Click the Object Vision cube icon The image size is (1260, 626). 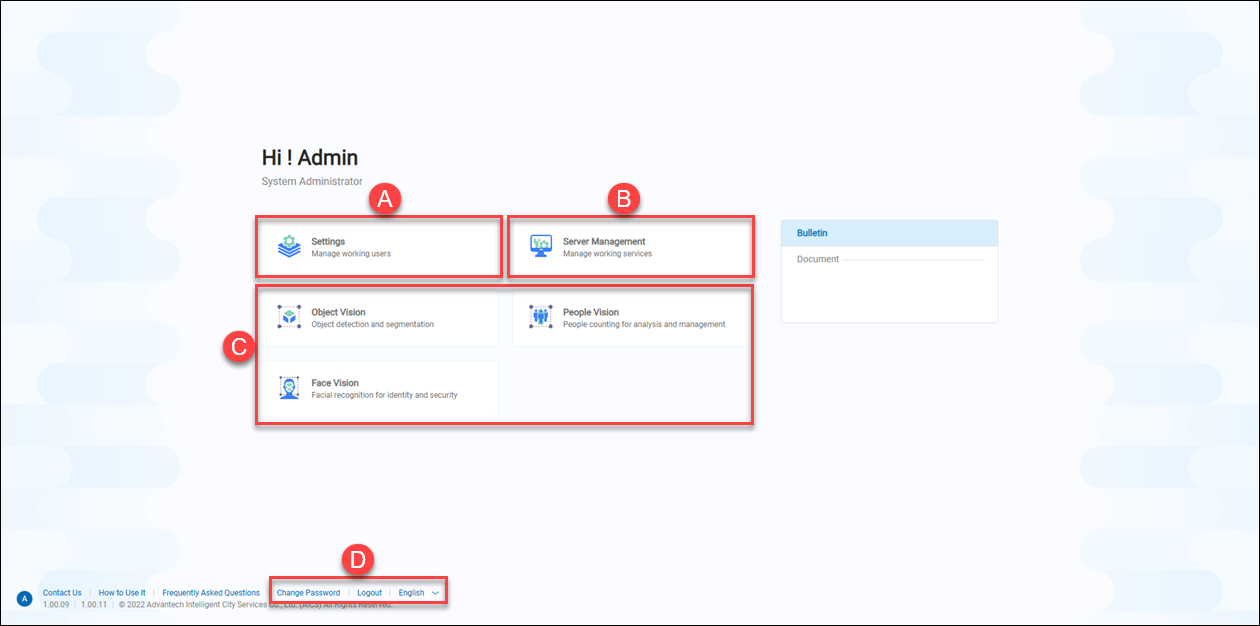click(289, 317)
